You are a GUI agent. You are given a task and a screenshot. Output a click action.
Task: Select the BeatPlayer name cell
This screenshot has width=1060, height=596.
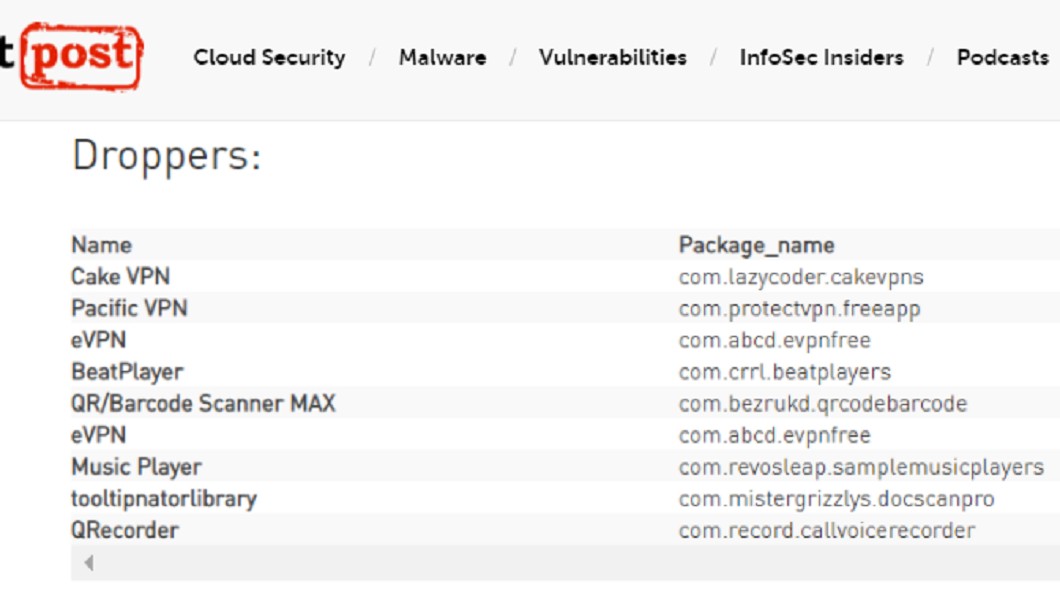(127, 372)
